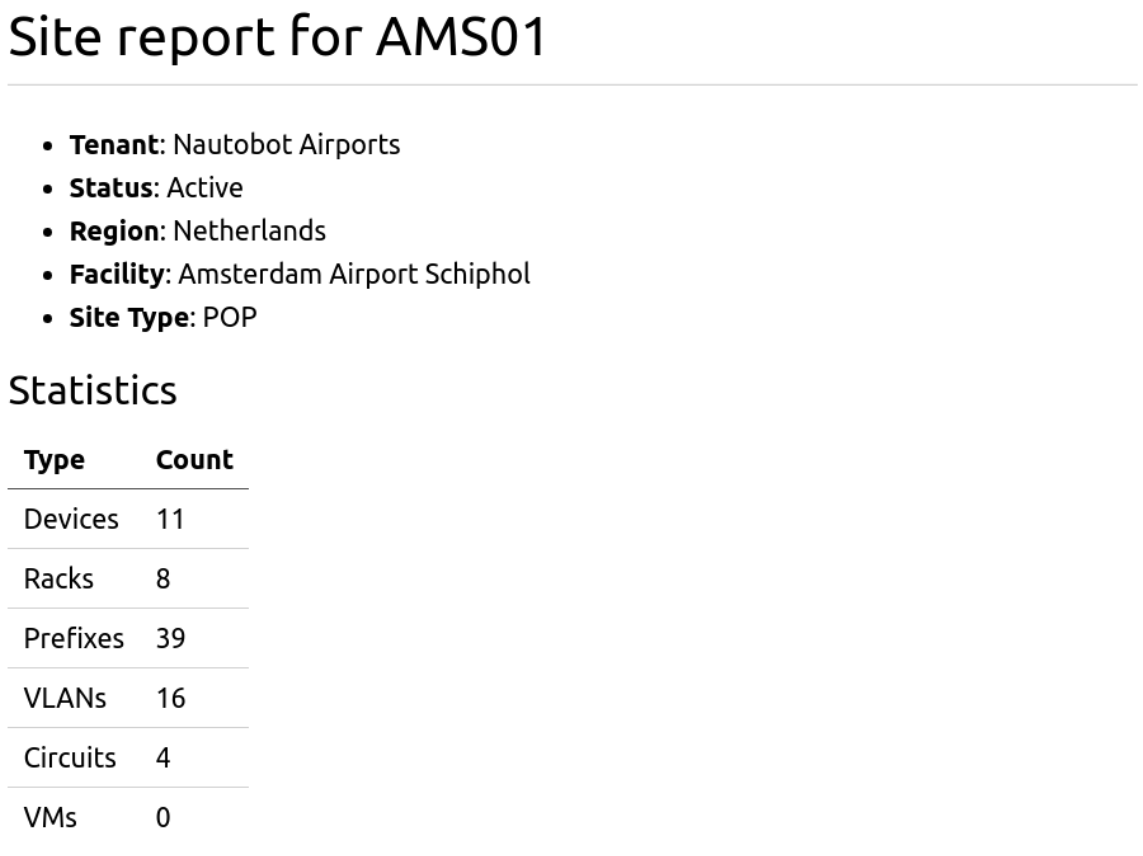Click the Circuits count value 4
Screen dimensions: 1143x856
tap(163, 758)
